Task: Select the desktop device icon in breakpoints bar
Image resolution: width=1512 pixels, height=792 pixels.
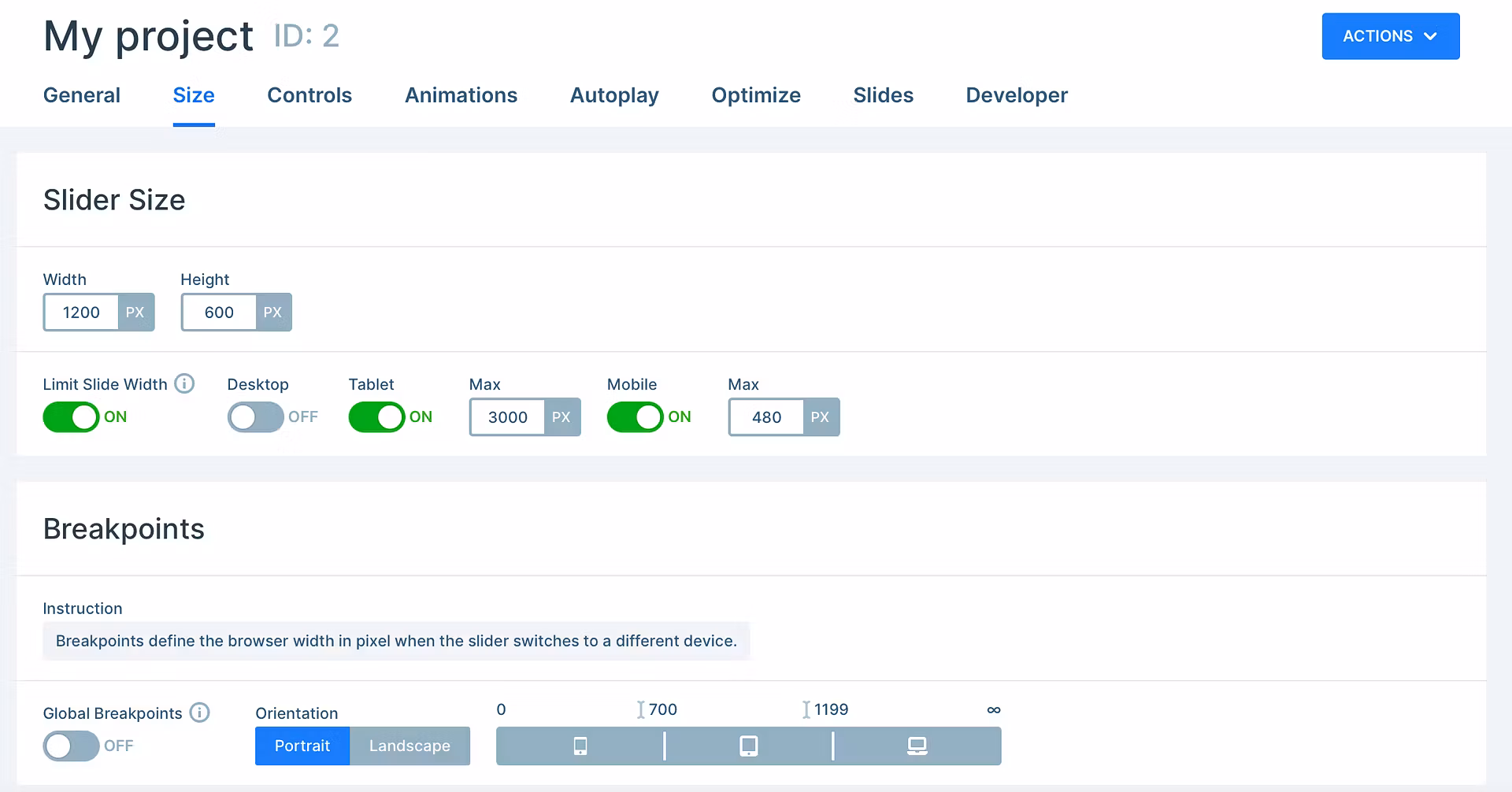Action: pos(917,746)
